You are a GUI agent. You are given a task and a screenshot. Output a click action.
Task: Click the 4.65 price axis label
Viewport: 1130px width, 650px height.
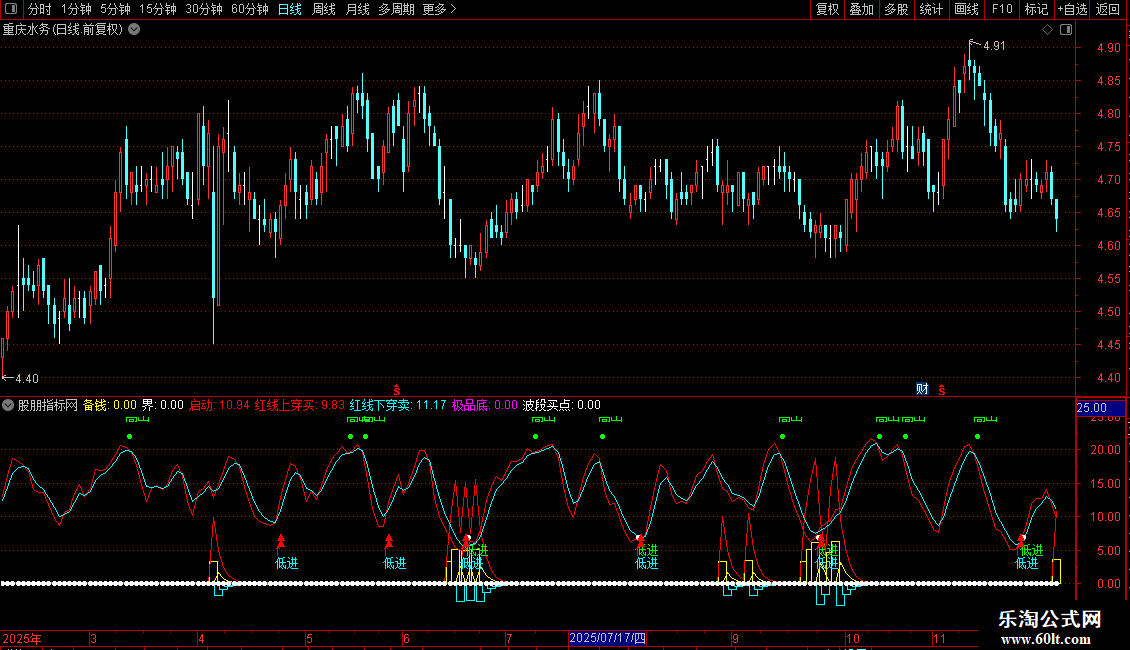(x=1108, y=213)
